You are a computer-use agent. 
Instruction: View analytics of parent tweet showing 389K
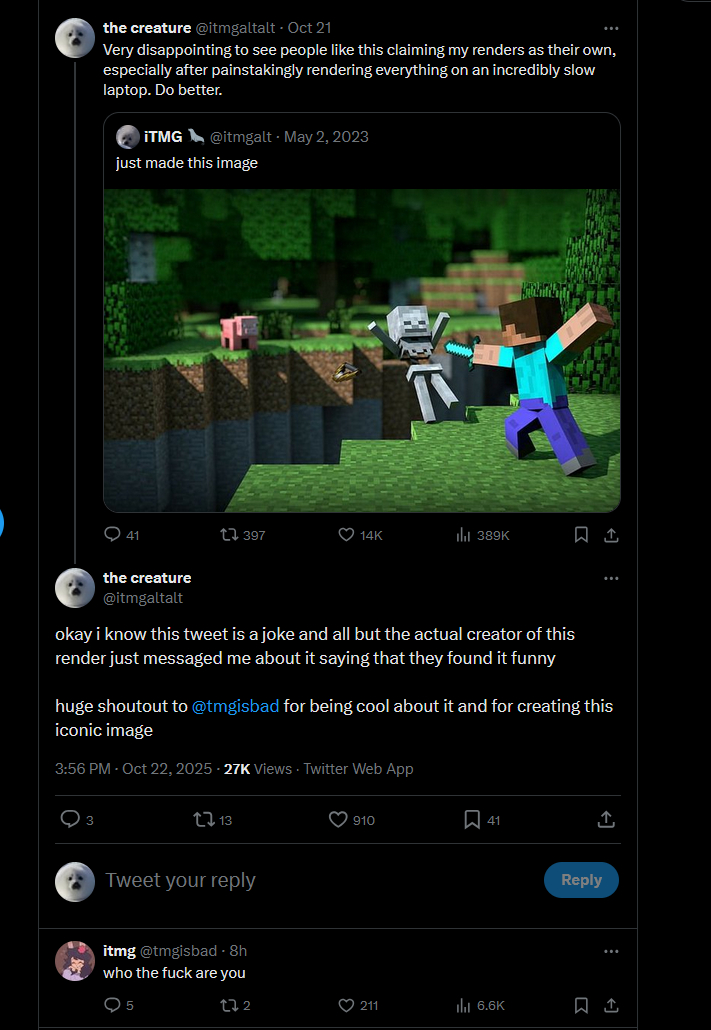click(463, 535)
